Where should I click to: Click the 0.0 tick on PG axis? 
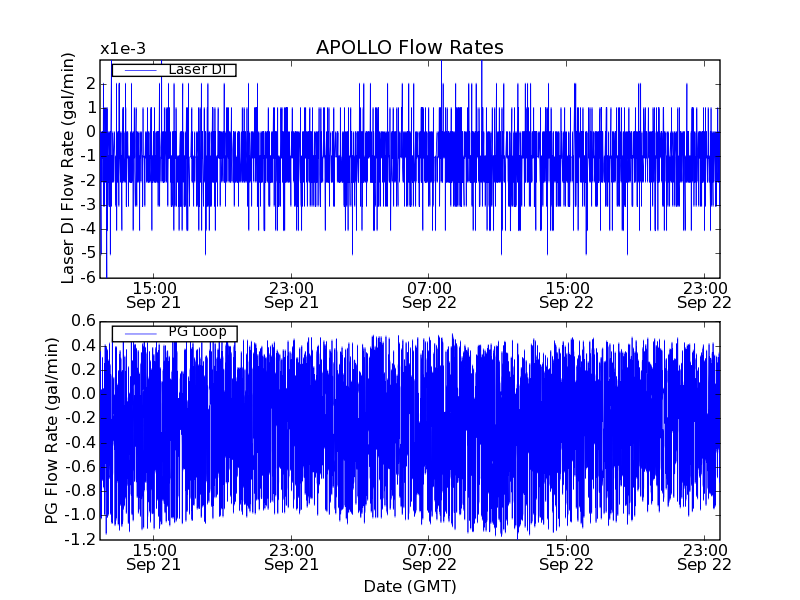[x=84, y=394]
